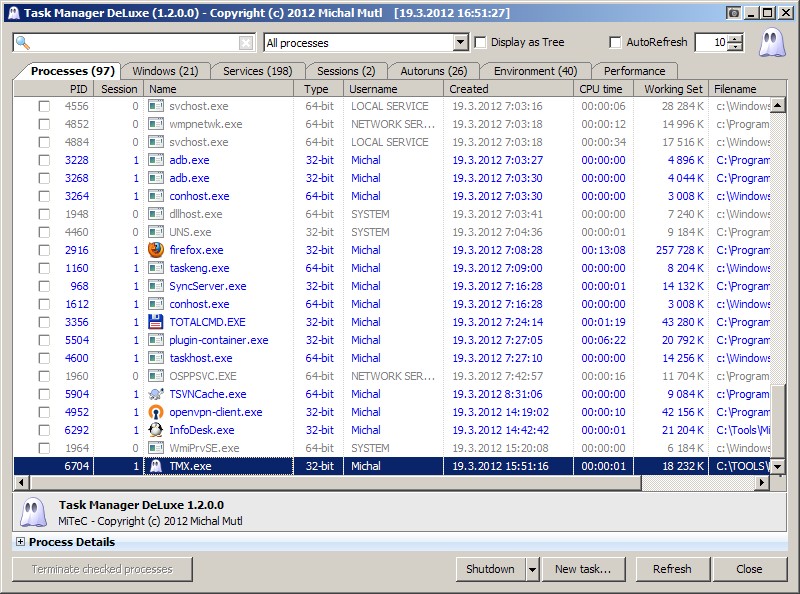Click the TOTALCMD.EXE floppy disk icon
800x594 pixels.
point(155,322)
